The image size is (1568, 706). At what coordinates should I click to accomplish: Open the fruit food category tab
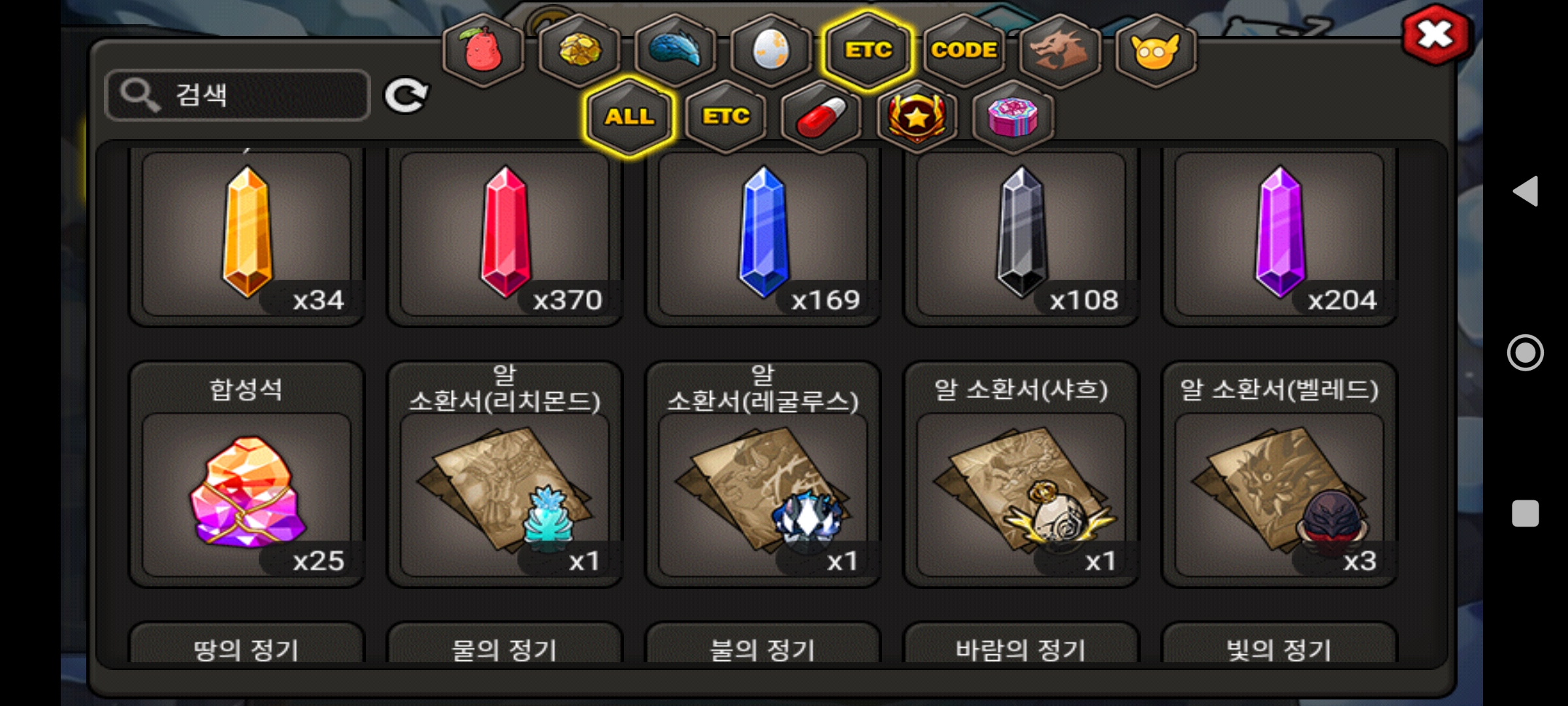pyautogui.click(x=483, y=50)
